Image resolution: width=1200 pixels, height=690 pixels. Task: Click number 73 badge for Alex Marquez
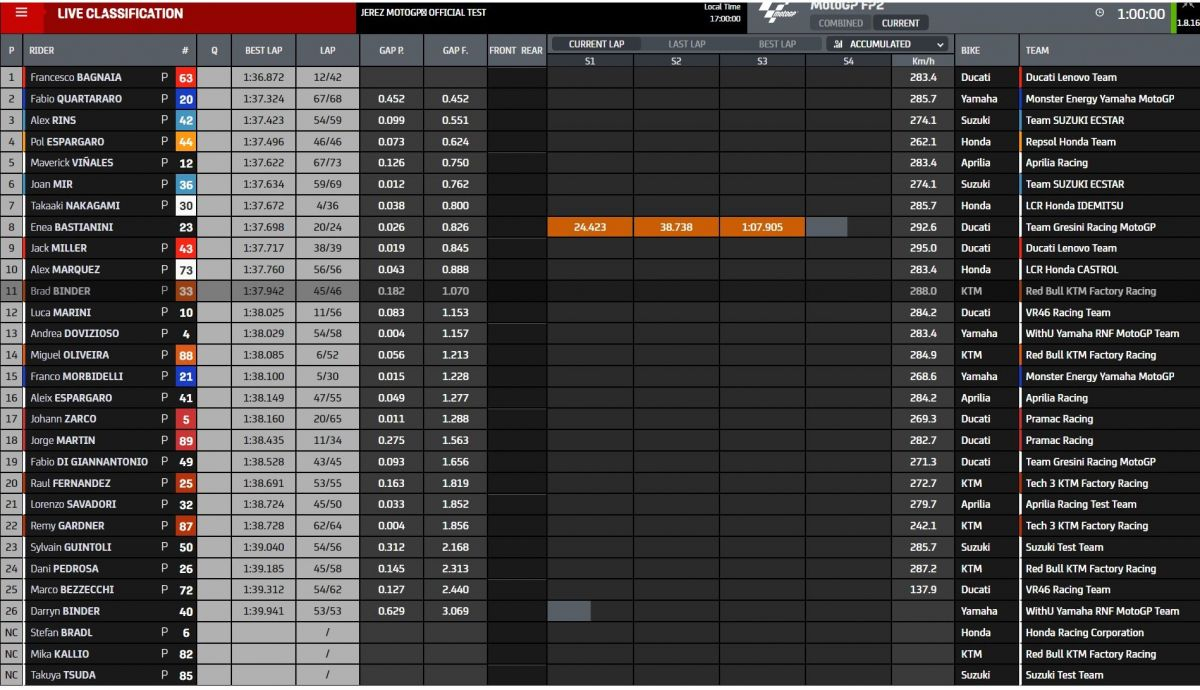pyautogui.click(x=186, y=269)
